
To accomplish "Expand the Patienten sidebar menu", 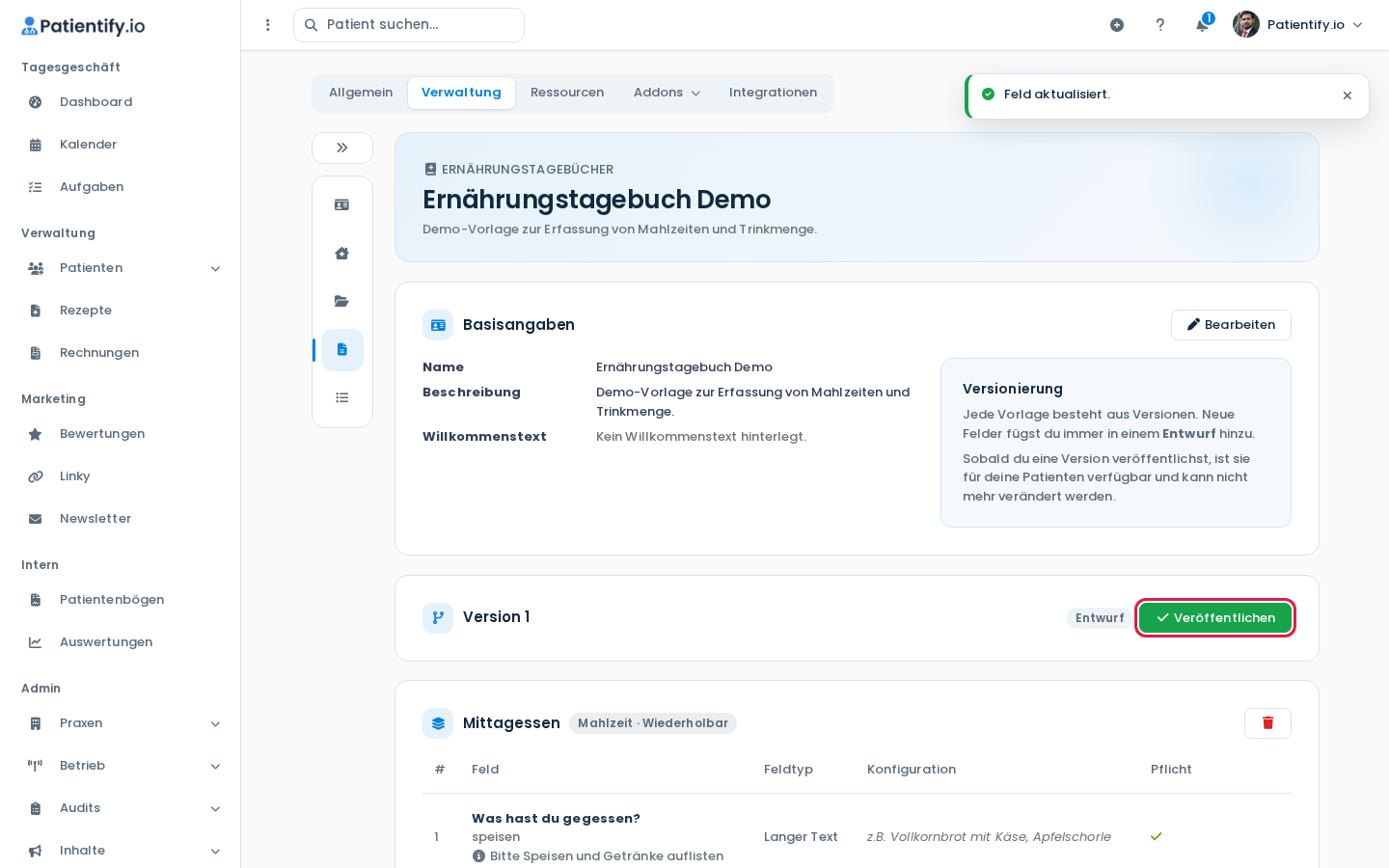I will (120, 268).
